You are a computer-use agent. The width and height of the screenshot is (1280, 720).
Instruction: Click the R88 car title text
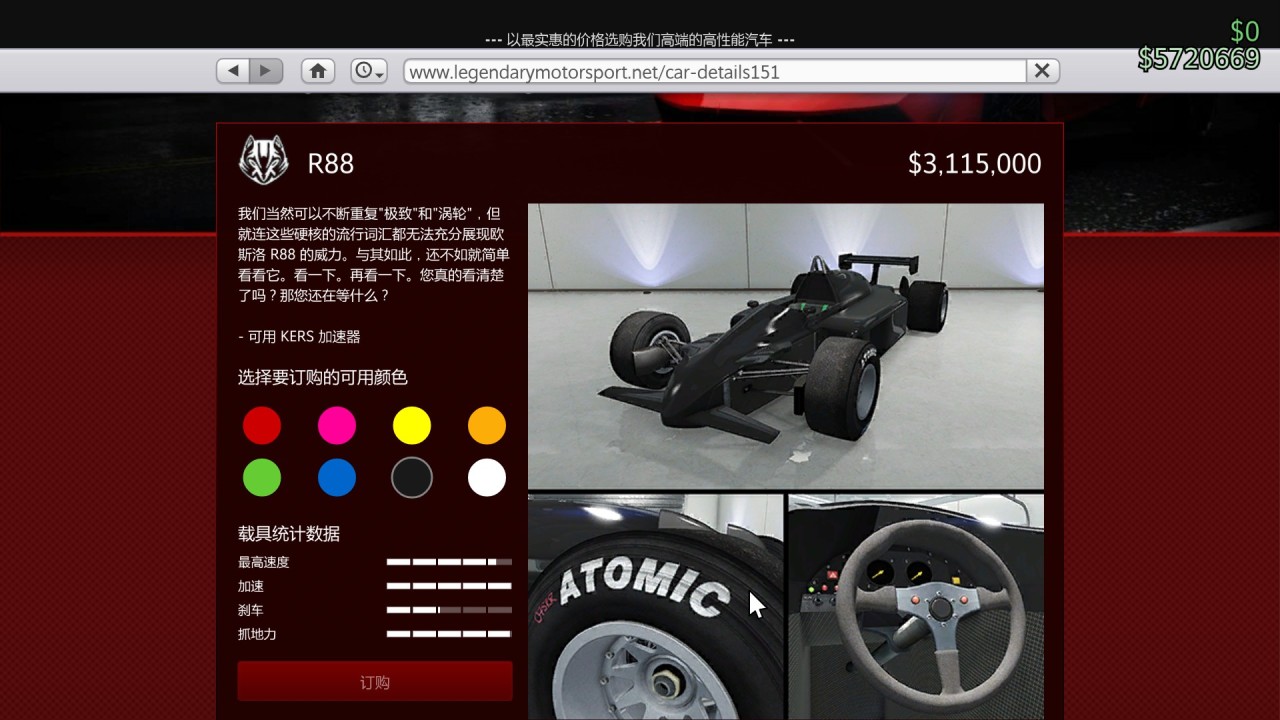[331, 163]
